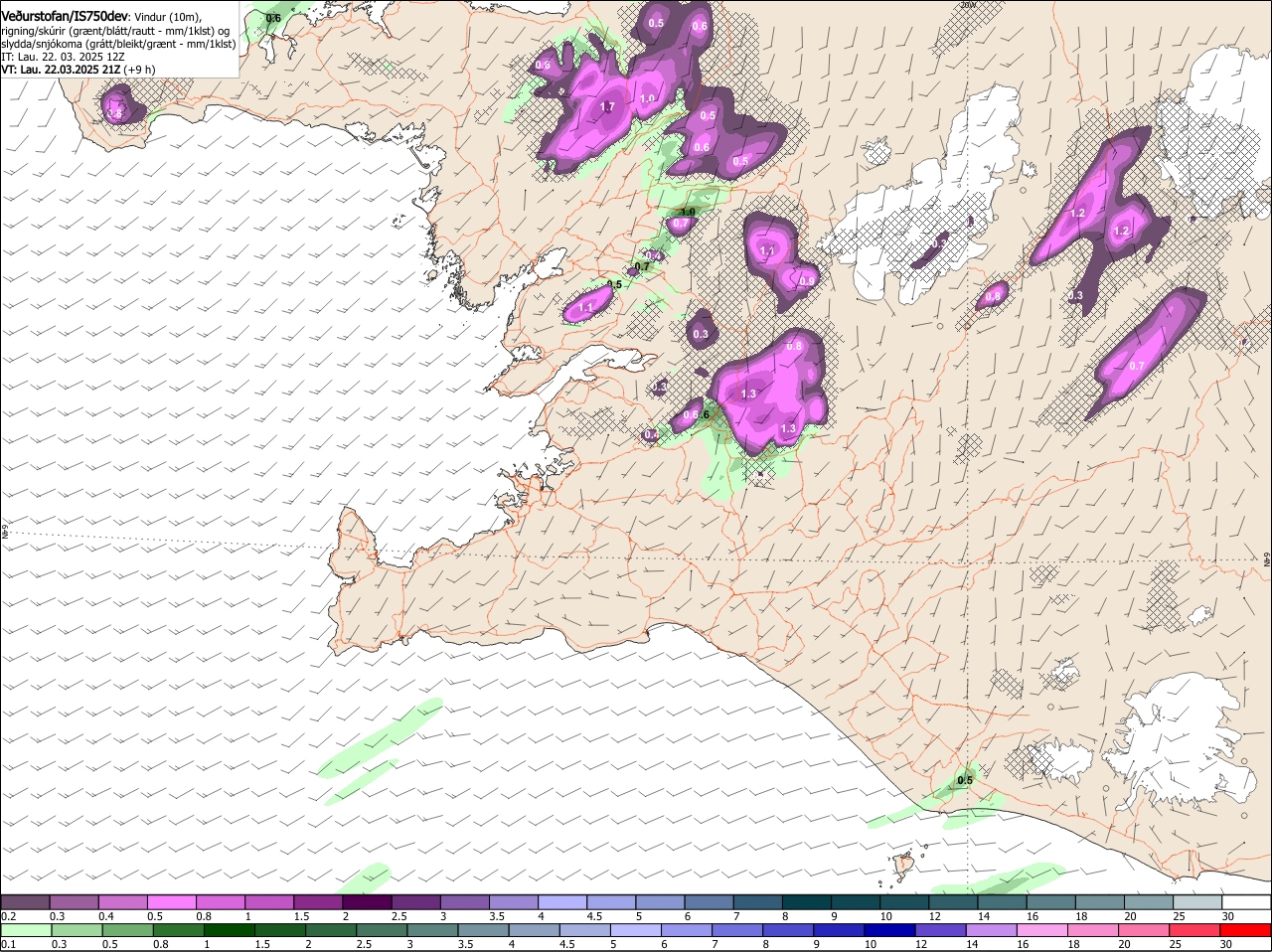The image size is (1272, 952).
Task: Click the green 0.5 rain label on the south coast
Action: (965, 780)
